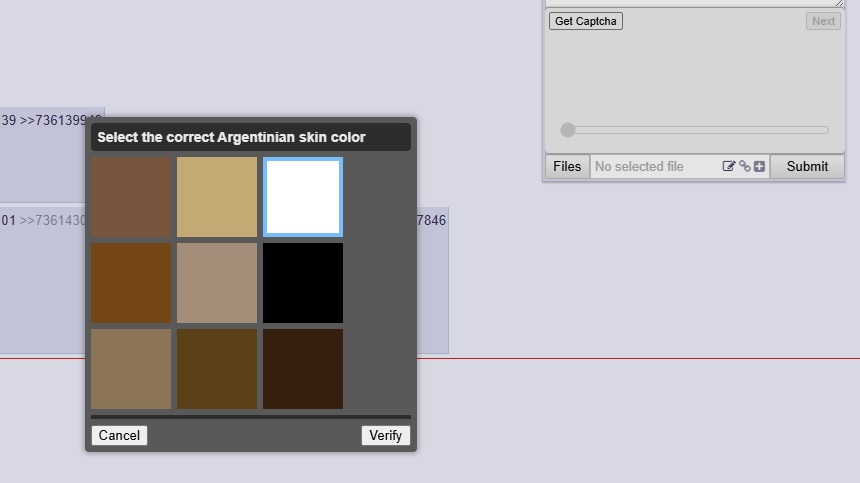Select the light tan color tile
Viewport: 860px width, 483px height.
217,197
